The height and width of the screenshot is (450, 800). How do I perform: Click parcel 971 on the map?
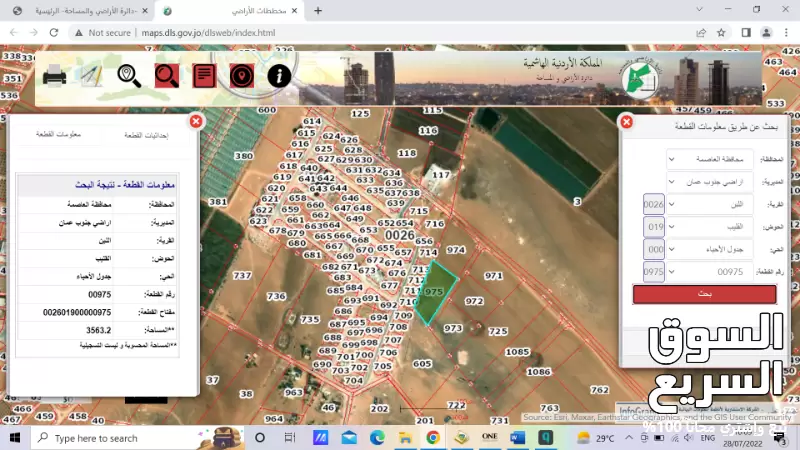pyautogui.click(x=493, y=276)
